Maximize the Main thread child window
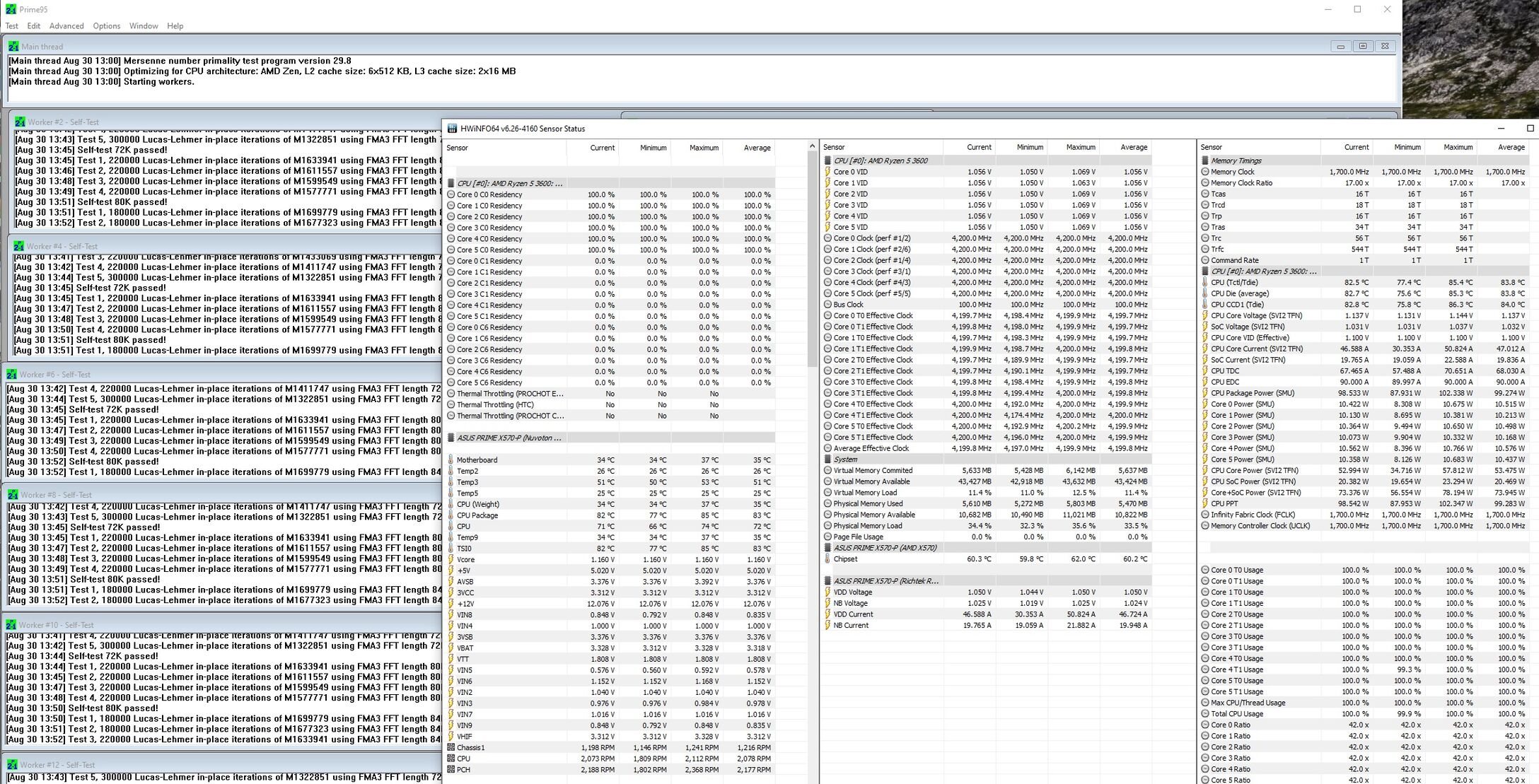This screenshot has height=784, width=1539. click(x=1362, y=46)
